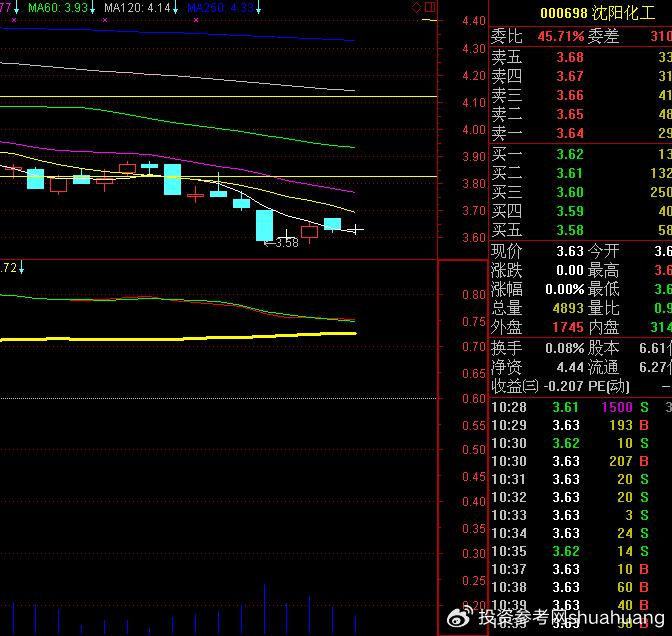Click the cyan arrow after MA60: 3.93
Viewport: 672px width, 636px height.
click(92, 8)
